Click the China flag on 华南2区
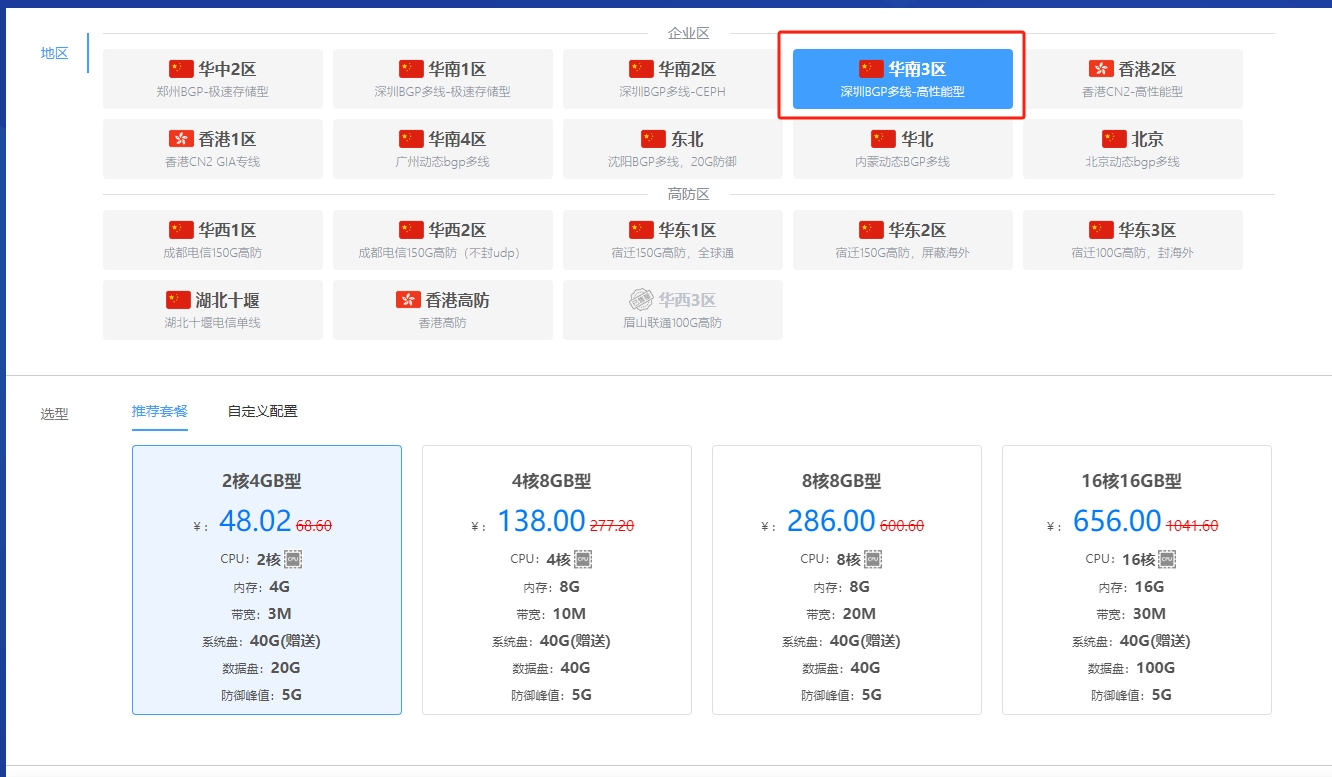The width and height of the screenshot is (1332, 777). [641, 69]
